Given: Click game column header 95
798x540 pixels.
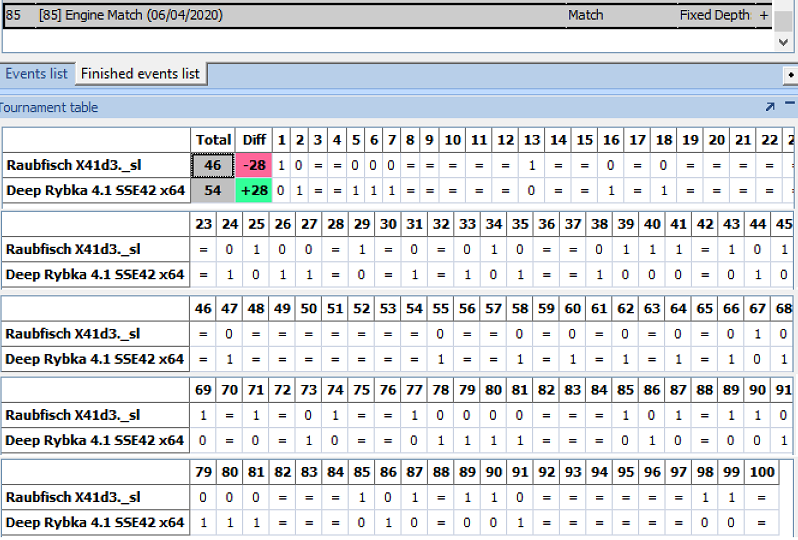Looking at the screenshot, I should point(626,472).
